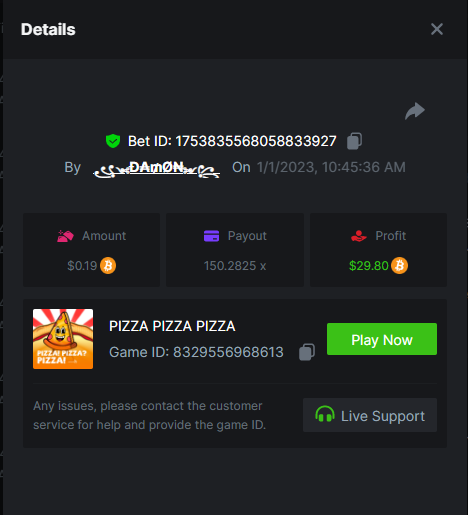The image size is (468, 515).
Task: Select the Bet ID number text
Action: pos(256,141)
